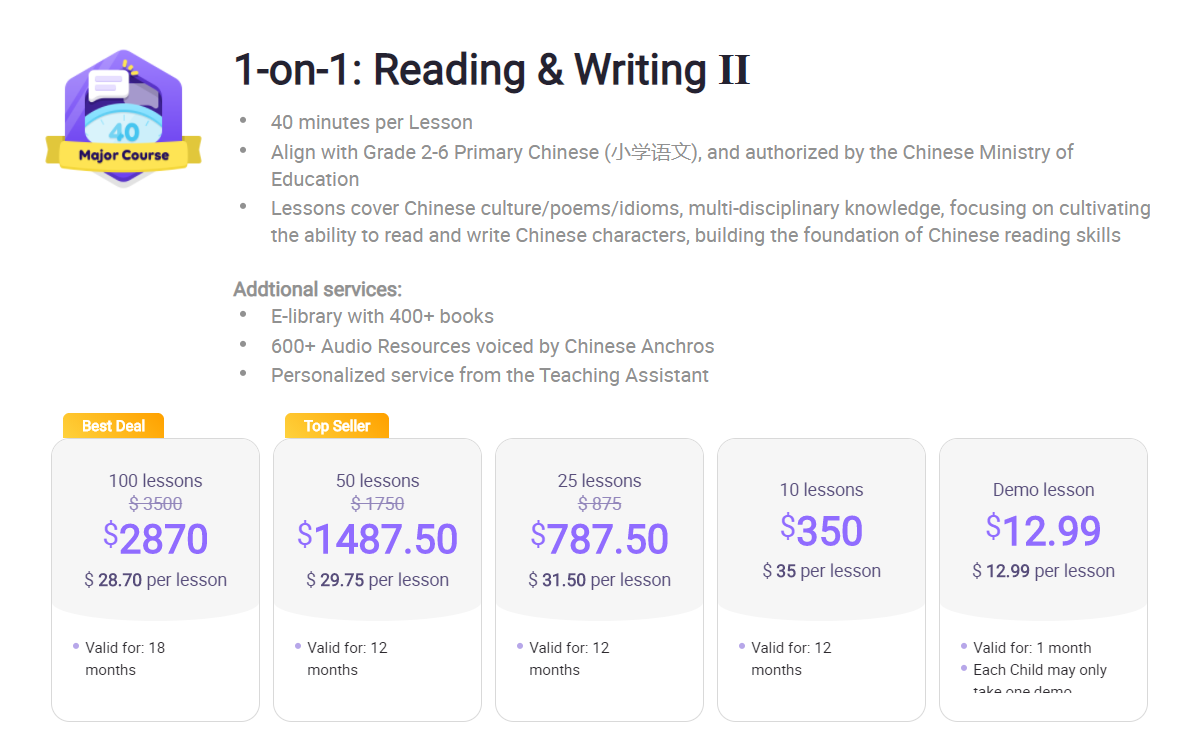Image resolution: width=1199 pixels, height=742 pixels.
Task: Click the $350 price text
Action: [x=821, y=530]
